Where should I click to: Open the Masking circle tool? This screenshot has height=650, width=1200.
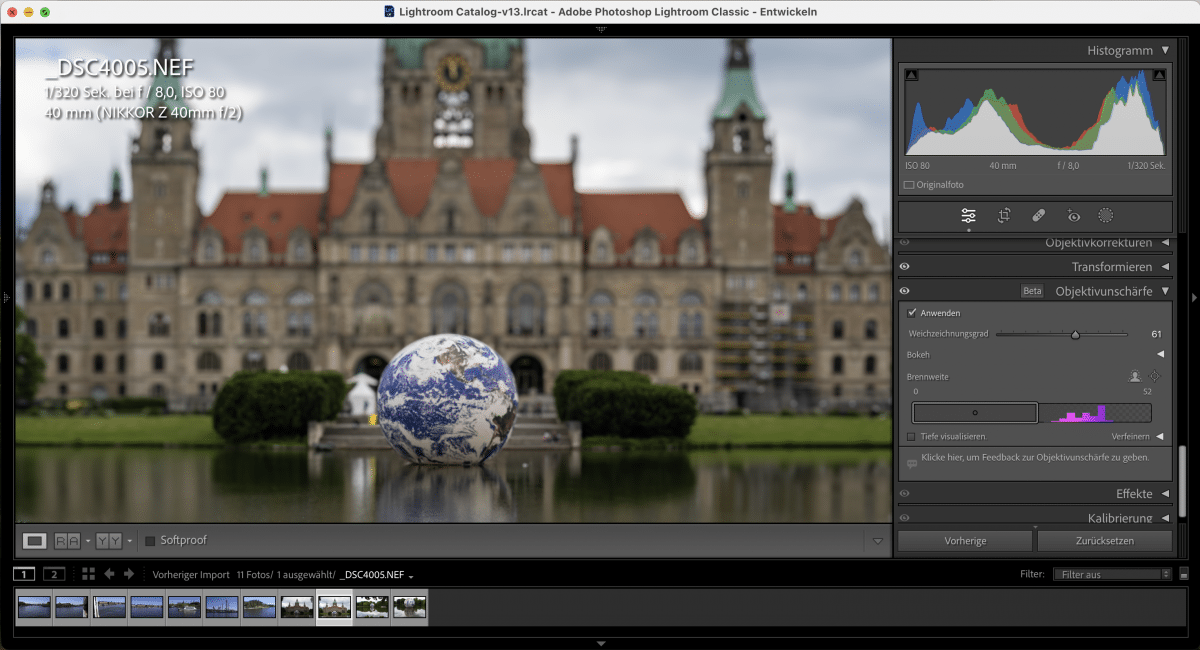(1106, 216)
